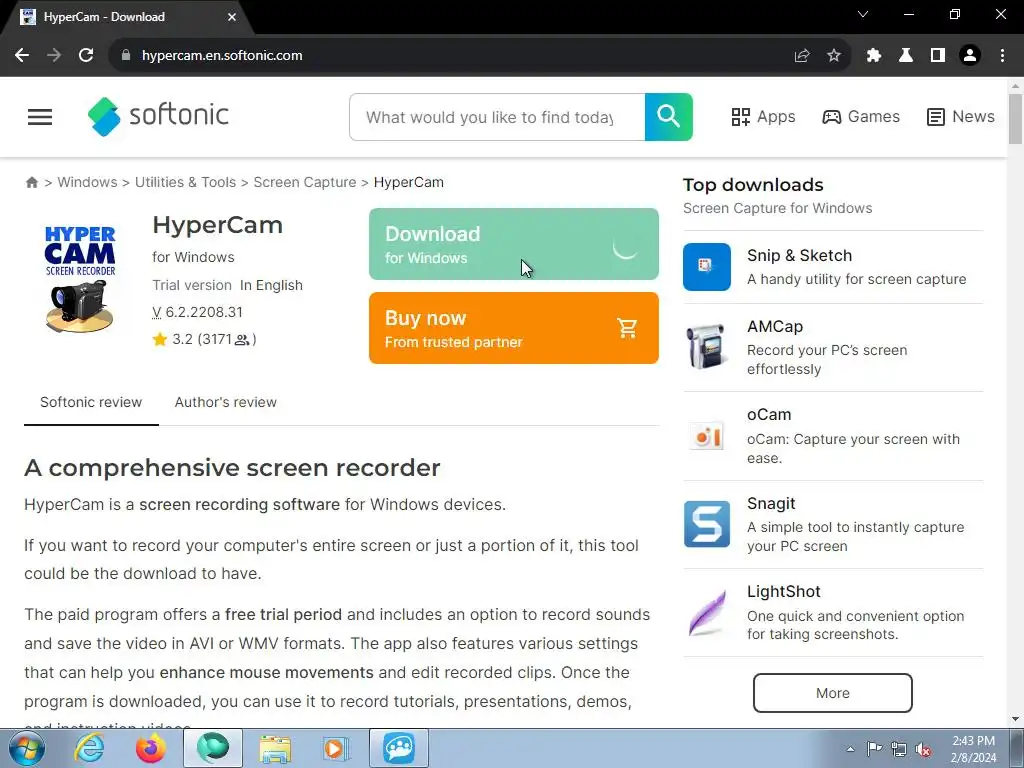Open the Snagit title link
The image size is (1024, 768).
click(x=771, y=504)
